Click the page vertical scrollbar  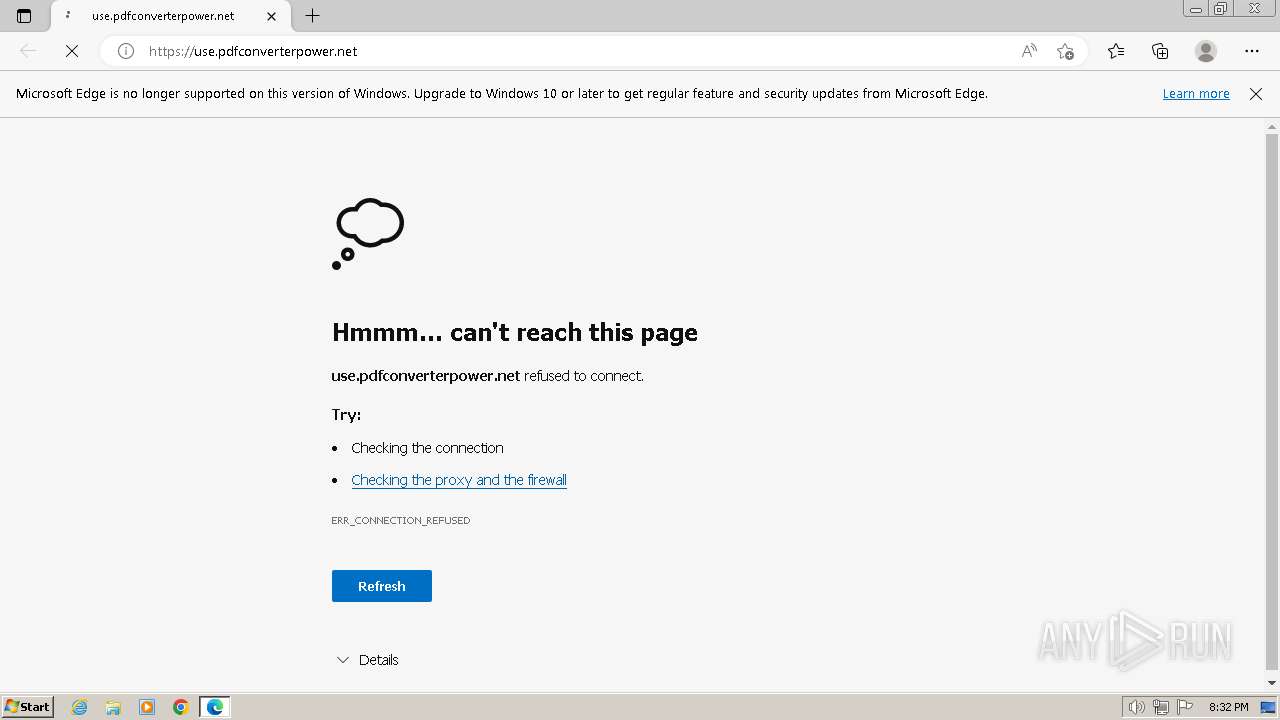(x=1272, y=400)
